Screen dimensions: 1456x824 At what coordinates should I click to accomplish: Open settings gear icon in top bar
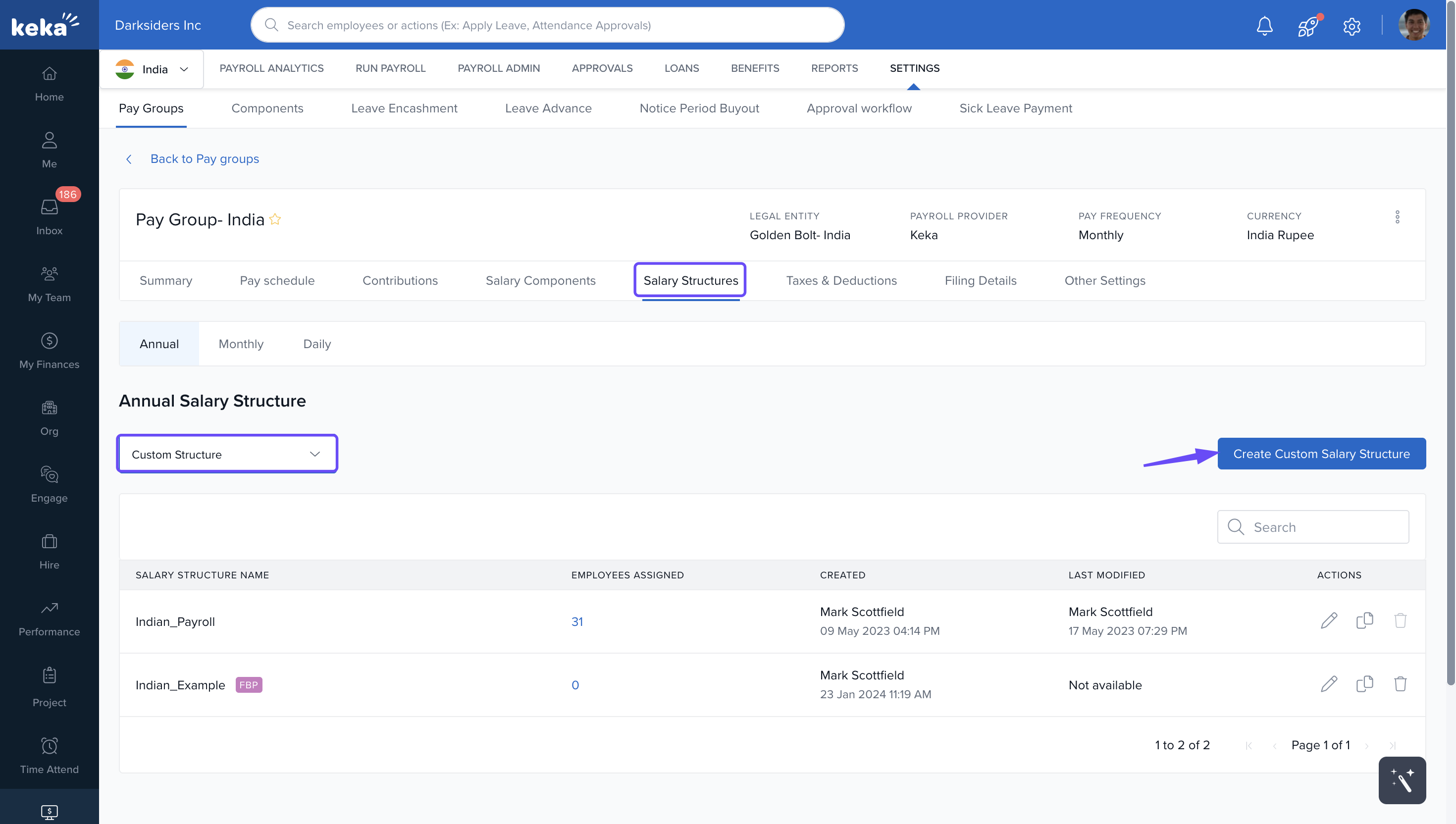click(1352, 26)
